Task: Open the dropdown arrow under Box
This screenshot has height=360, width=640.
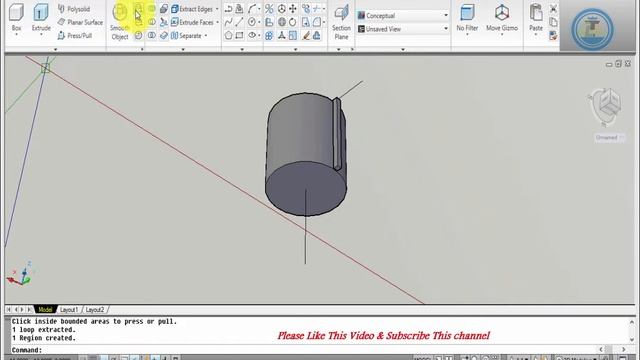Action: (16, 35)
